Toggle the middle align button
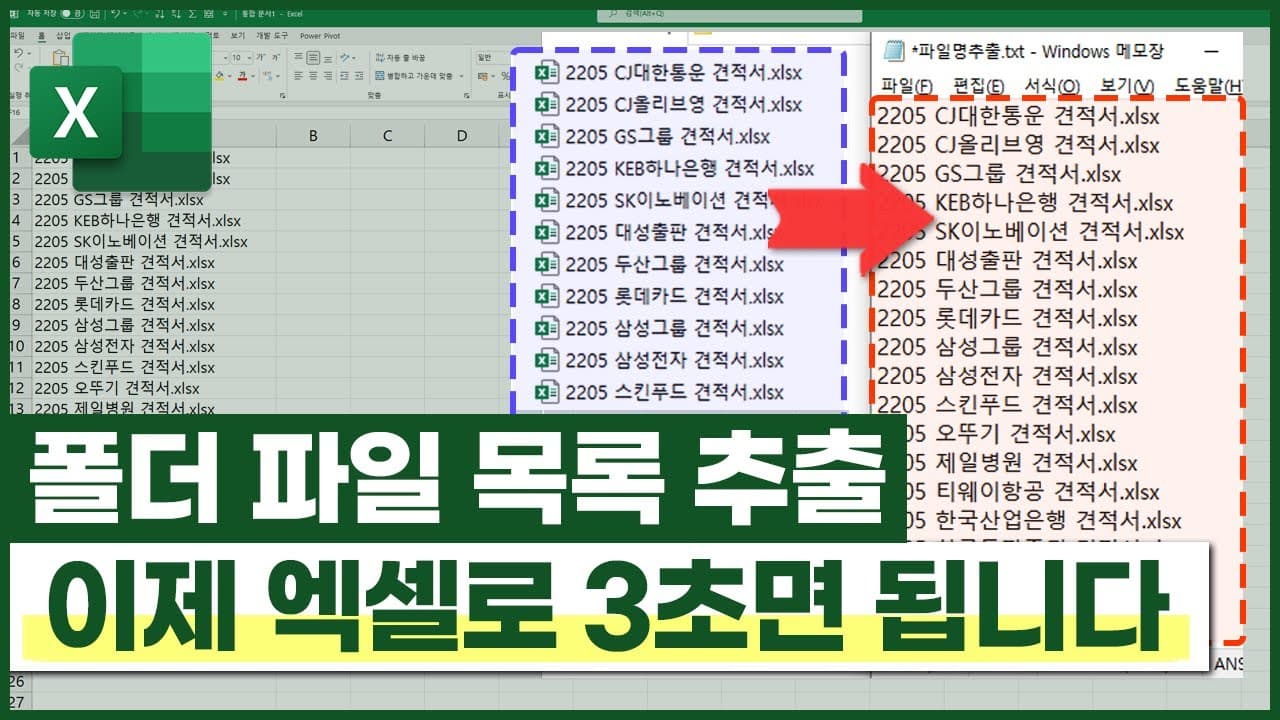The height and width of the screenshot is (720, 1280). click(313, 57)
